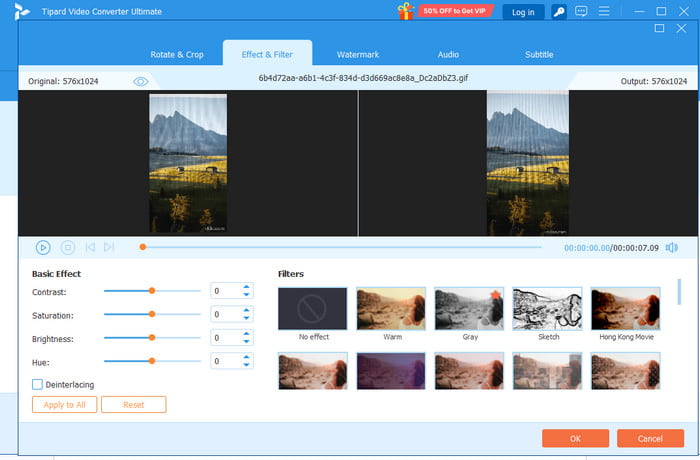The width and height of the screenshot is (700, 460).
Task: Switch to the Rotate & Crop tab
Action: tap(177, 54)
